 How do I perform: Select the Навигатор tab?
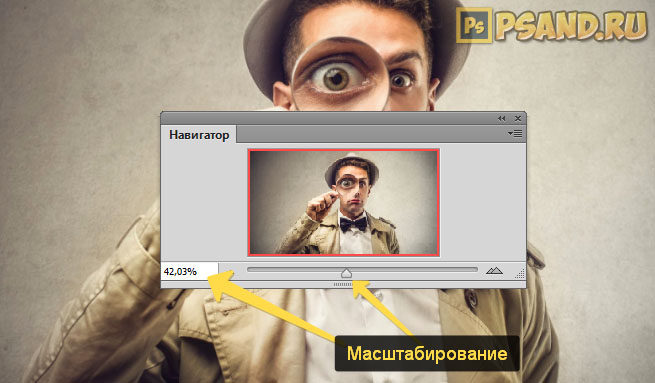click(x=199, y=135)
